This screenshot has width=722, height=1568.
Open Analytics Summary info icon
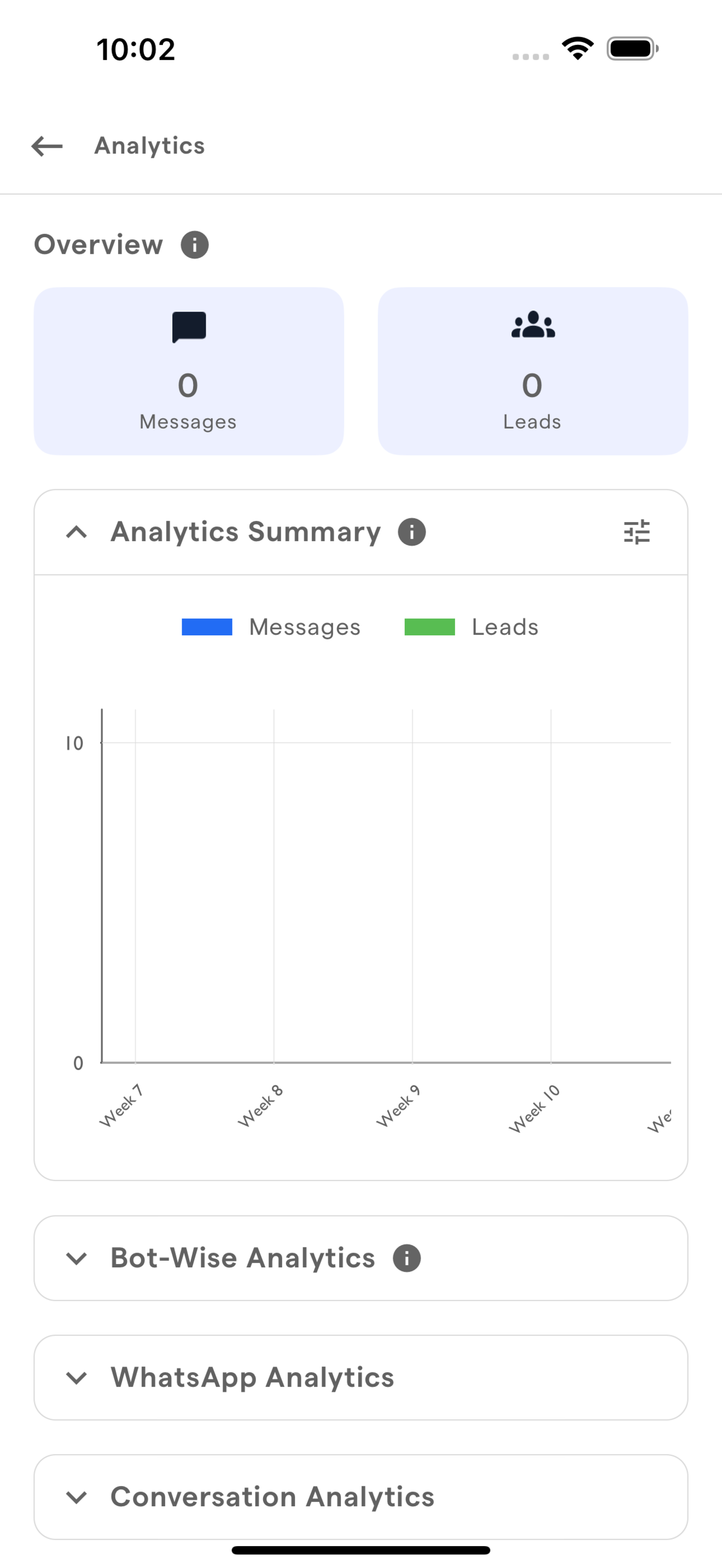tap(412, 532)
